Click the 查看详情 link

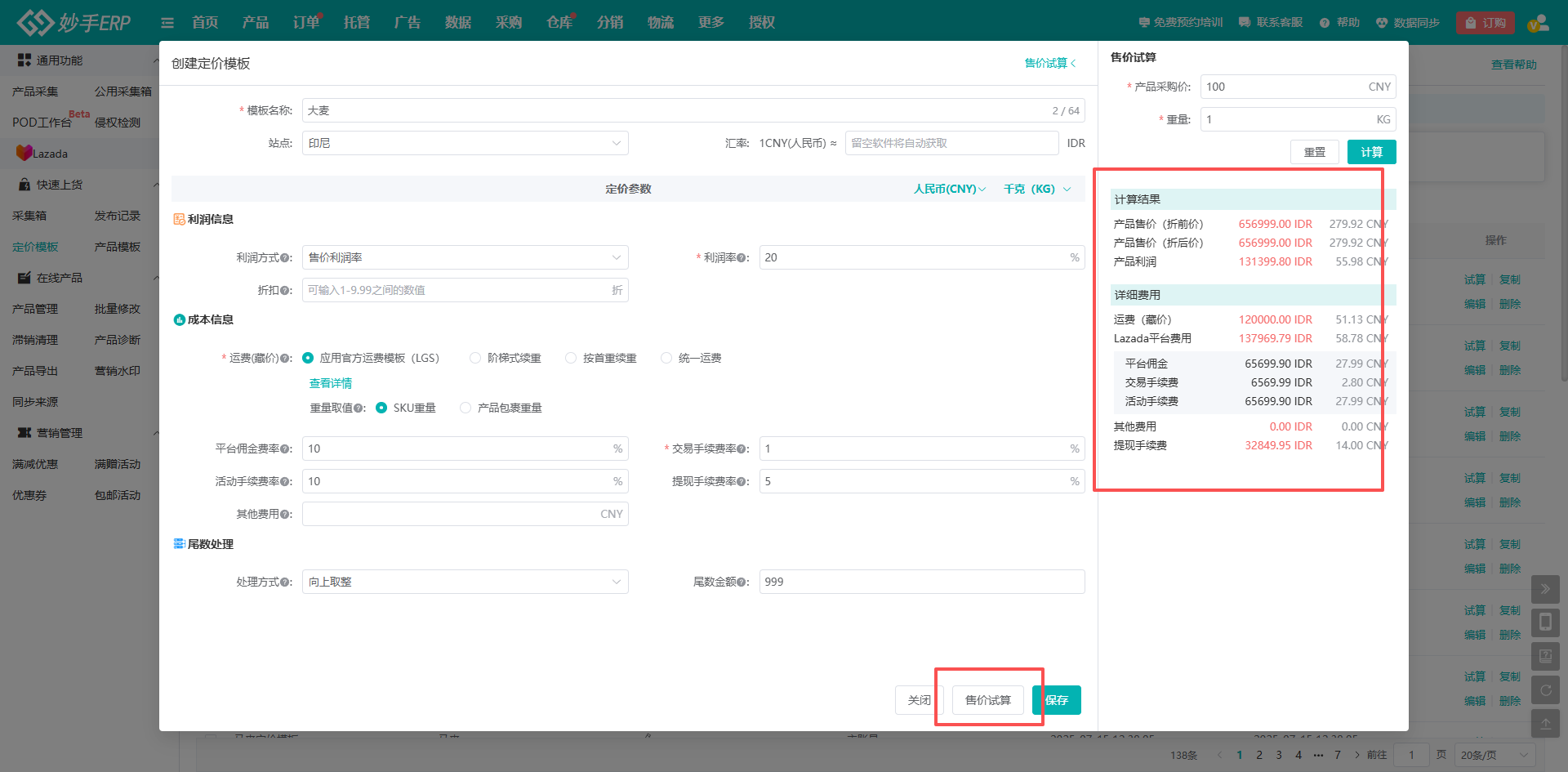pyautogui.click(x=331, y=383)
